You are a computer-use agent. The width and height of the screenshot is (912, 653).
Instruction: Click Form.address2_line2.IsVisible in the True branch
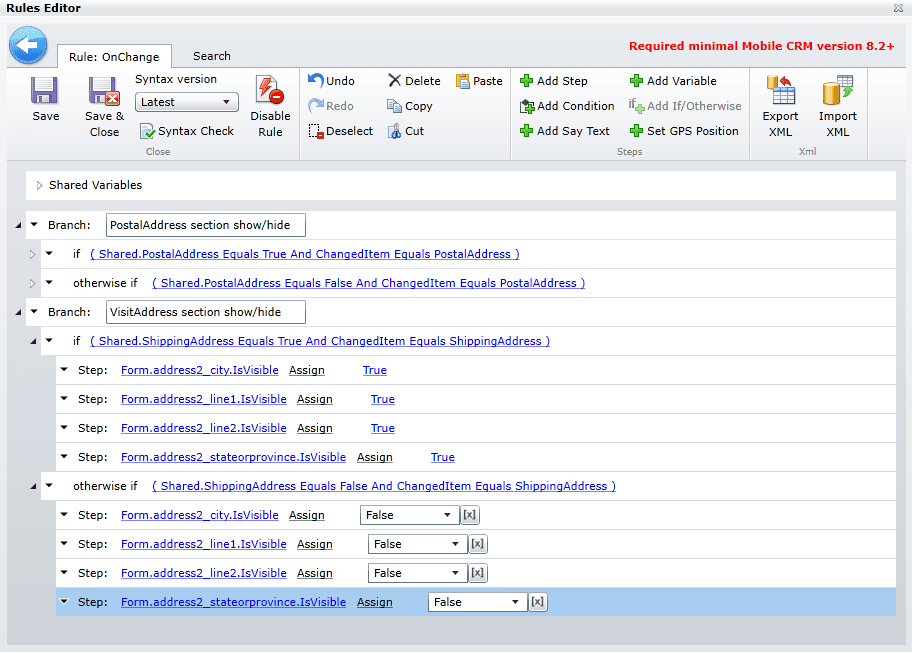click(204, 429)
